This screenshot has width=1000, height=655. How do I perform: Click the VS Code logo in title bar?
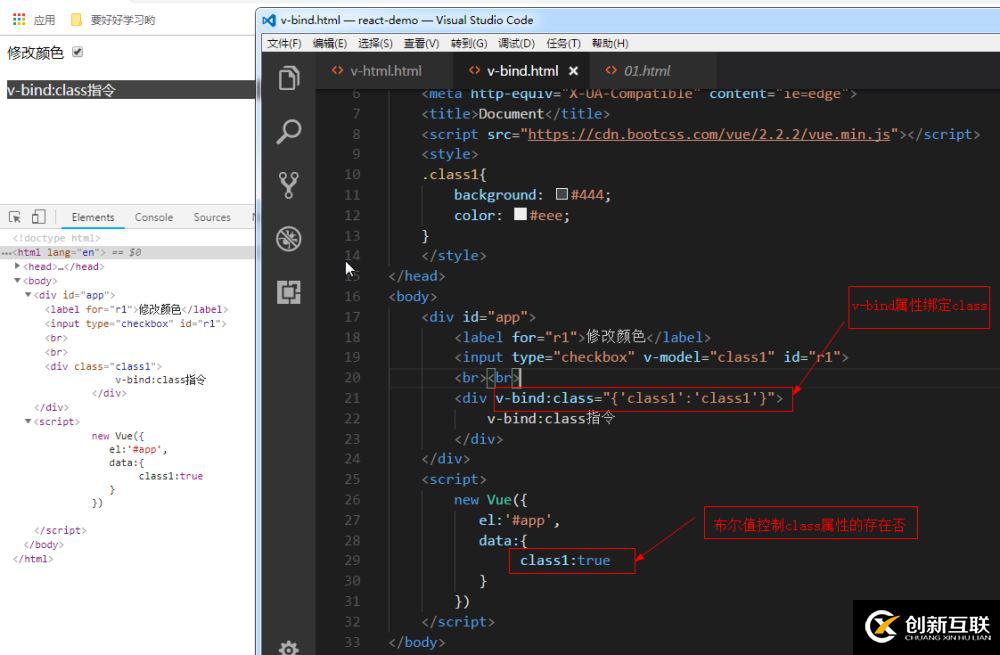pyautogui.click(x=269, y=20)
